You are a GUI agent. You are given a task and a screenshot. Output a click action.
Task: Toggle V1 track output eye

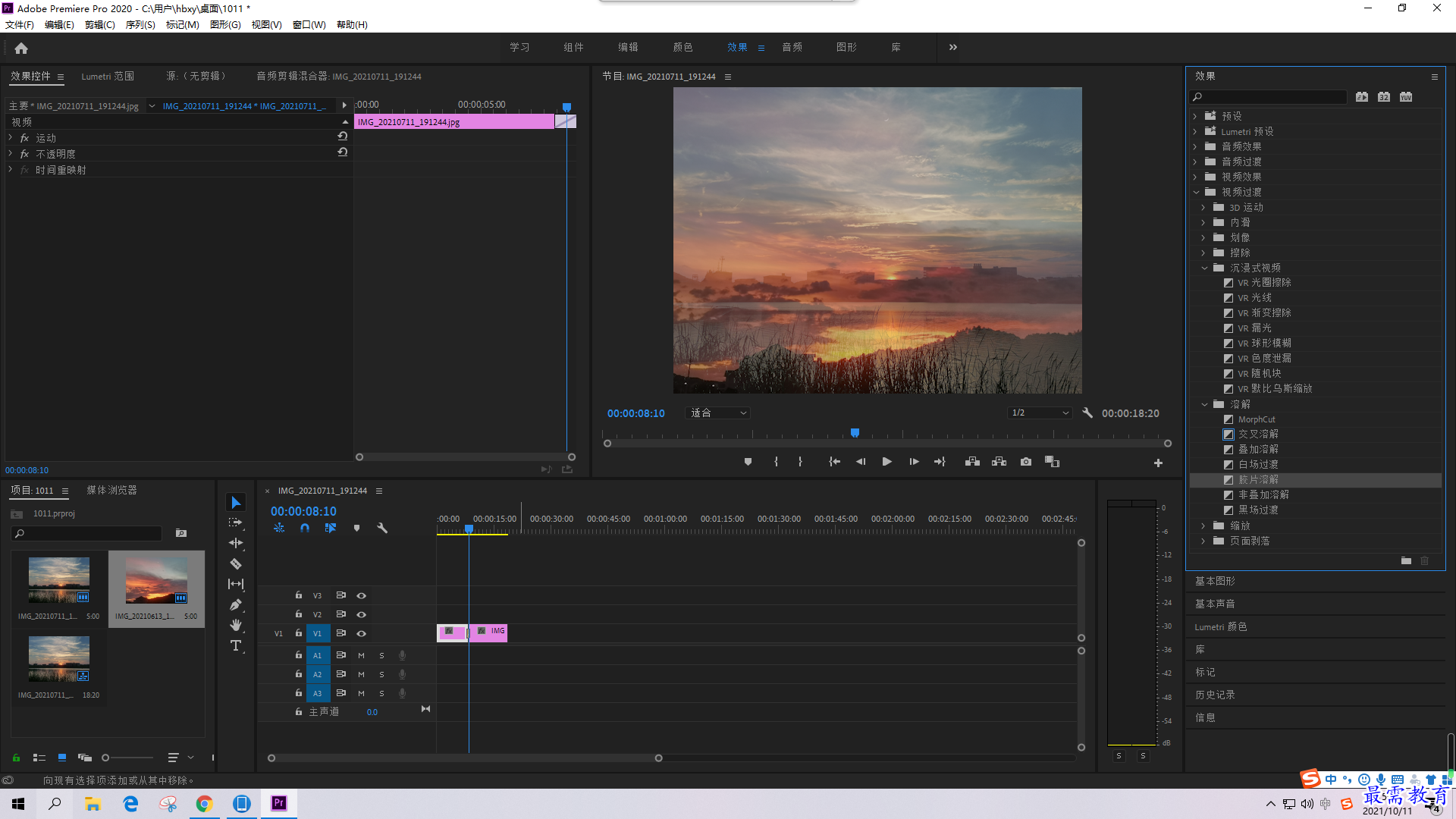pos(362,633)
